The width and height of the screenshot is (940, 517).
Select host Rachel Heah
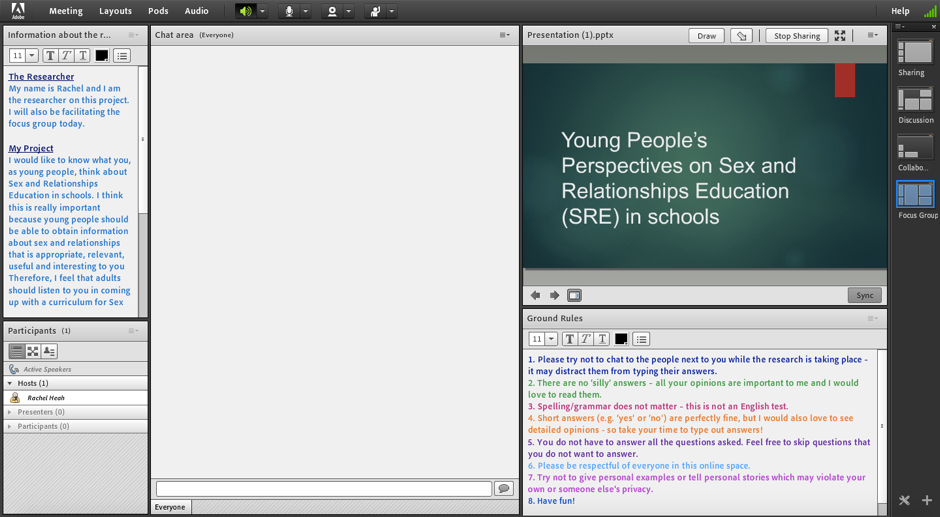(x=76, y=398)
